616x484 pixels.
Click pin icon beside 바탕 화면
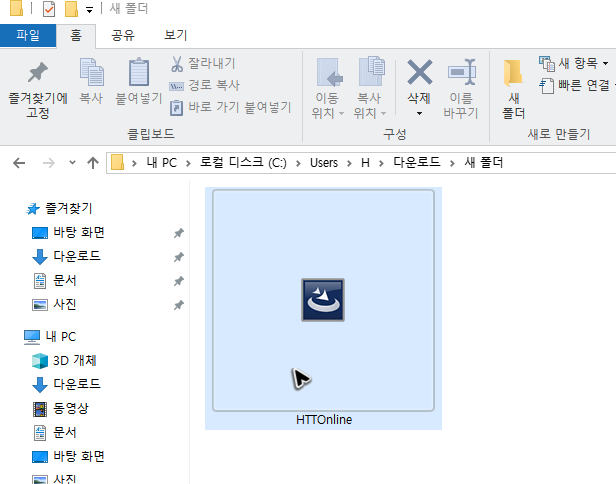pyautogui.click(x=179, y=233)
